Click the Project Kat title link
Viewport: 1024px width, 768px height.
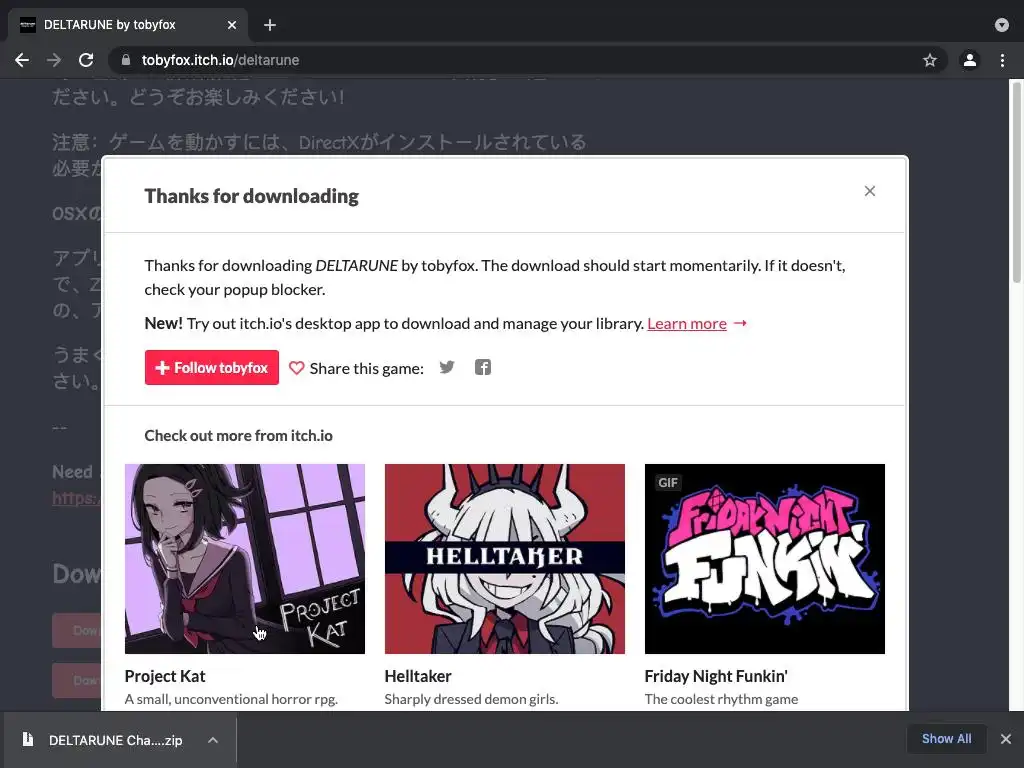(x=165, y=676)
